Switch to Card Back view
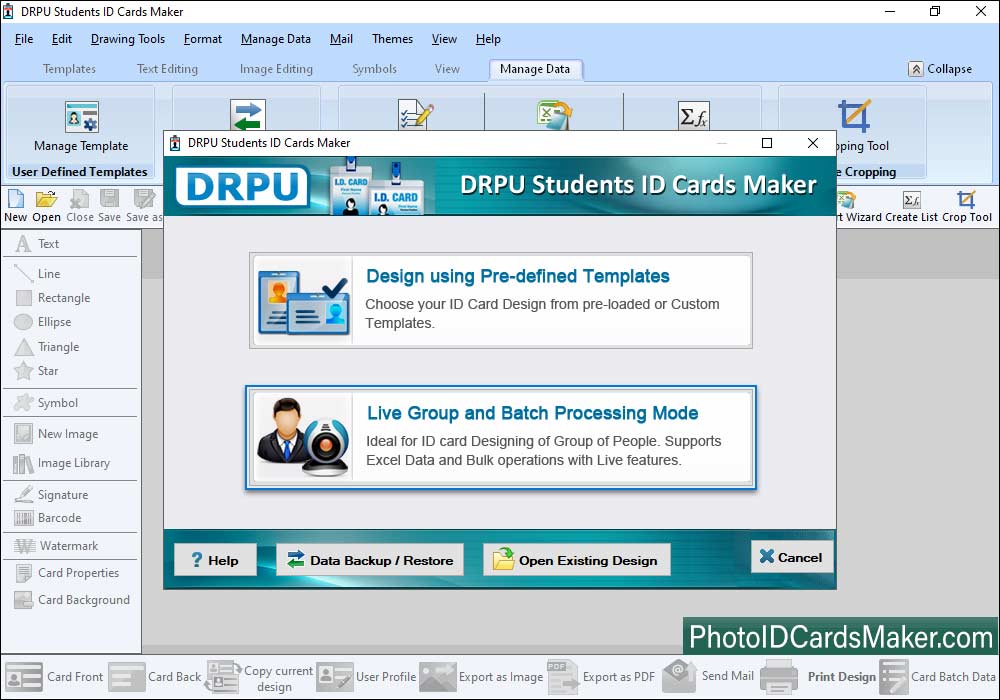The image size is (1000, 700). [155, 676]
